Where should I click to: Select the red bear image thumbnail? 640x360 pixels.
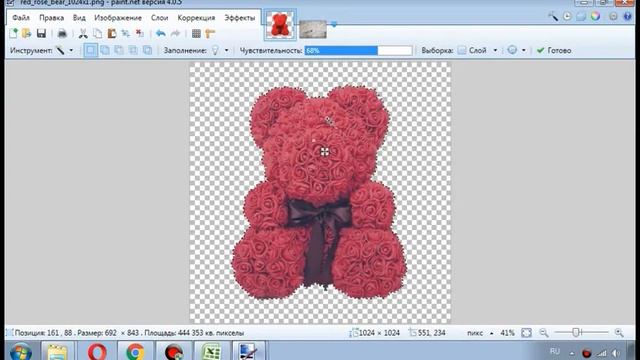pyautogui.click(x=280, y=24)
